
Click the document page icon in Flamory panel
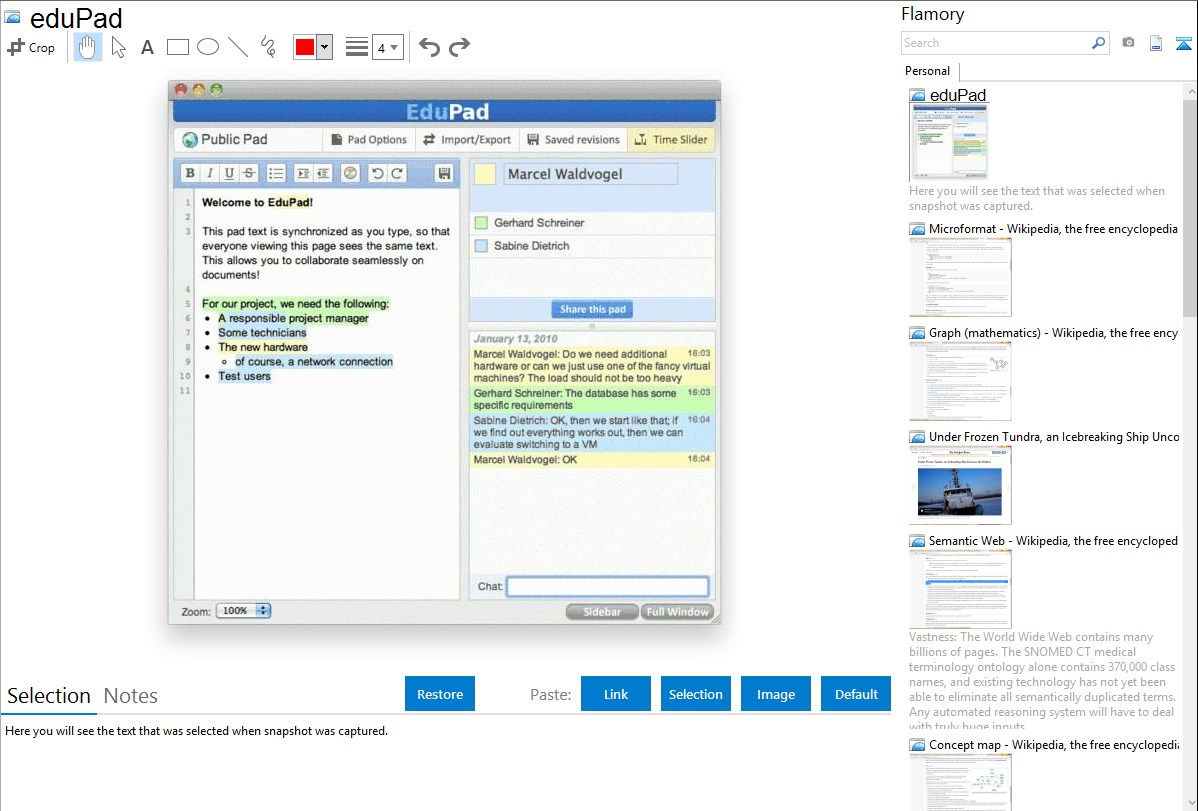1156,43
